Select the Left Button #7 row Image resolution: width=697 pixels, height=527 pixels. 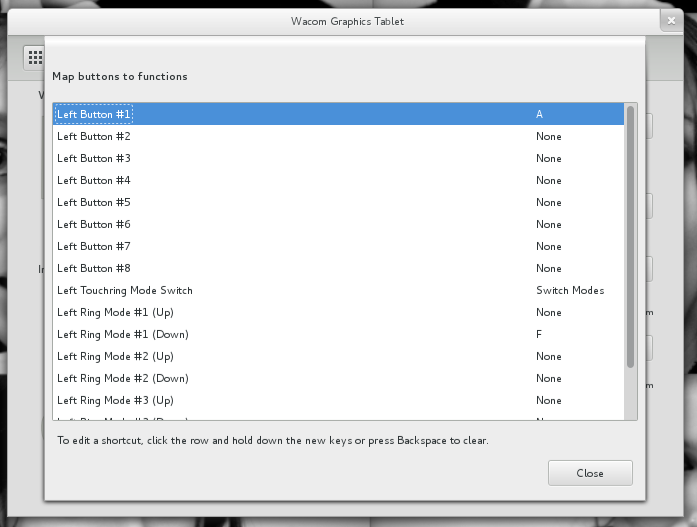(x=338, y=246)
